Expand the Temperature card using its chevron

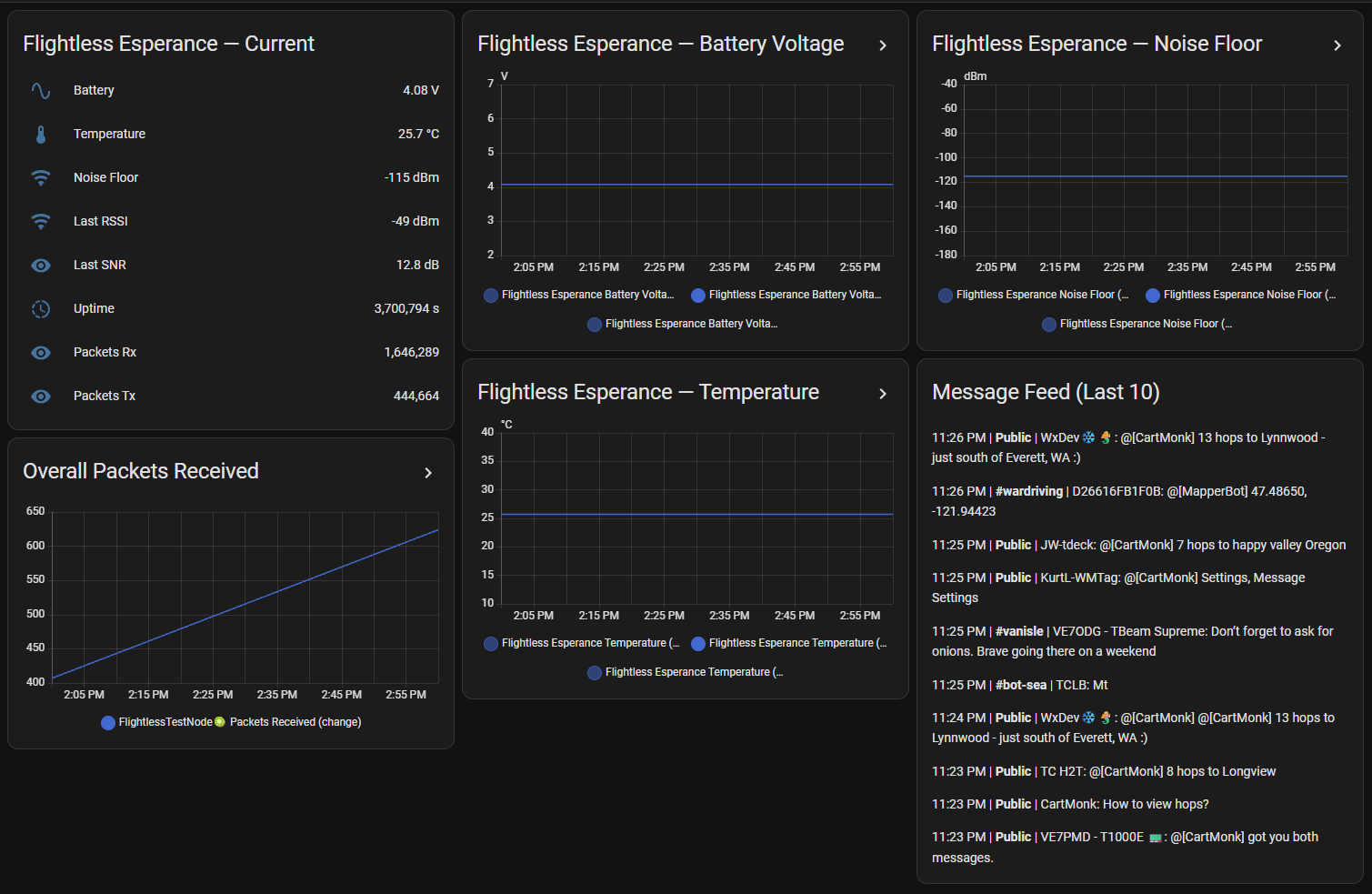click(882, 394)
